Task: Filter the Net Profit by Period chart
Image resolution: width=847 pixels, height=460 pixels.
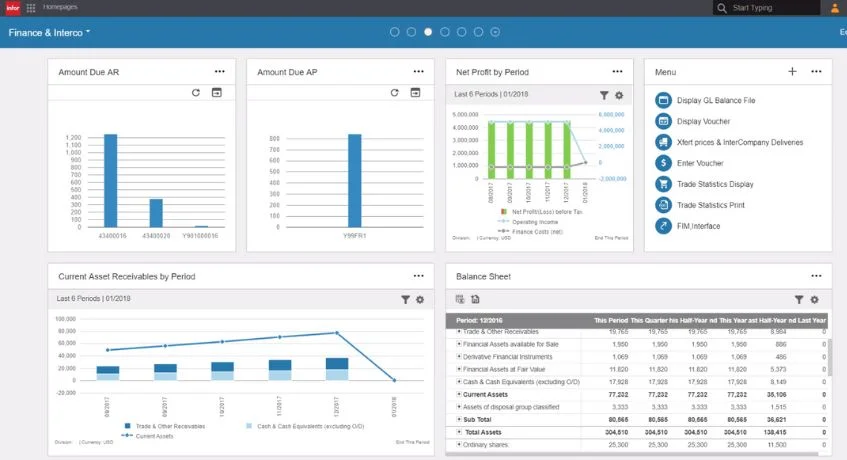Action: pyautogui.click(x=604, y=95)
